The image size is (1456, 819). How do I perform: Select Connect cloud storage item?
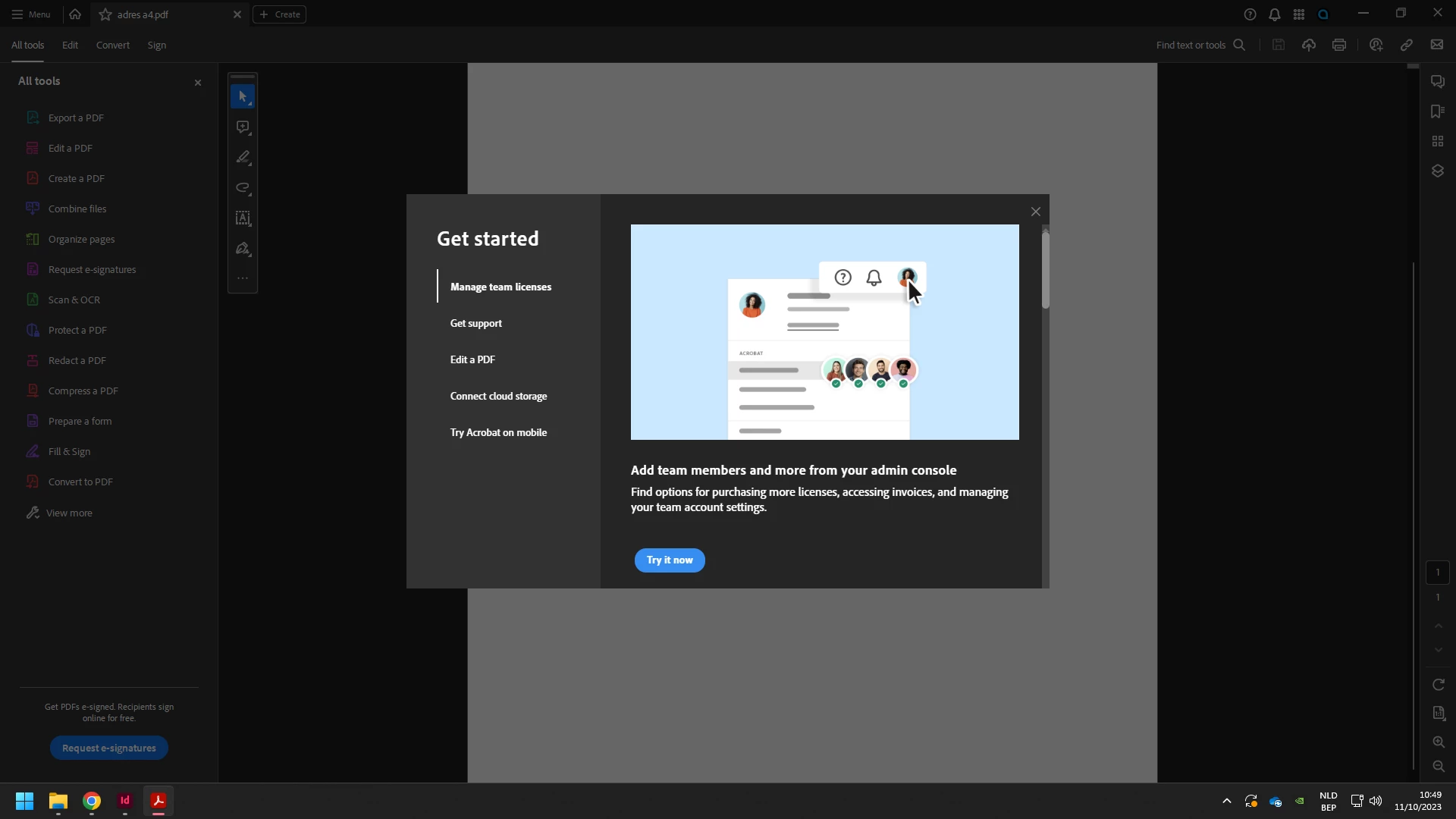[498, 397]
